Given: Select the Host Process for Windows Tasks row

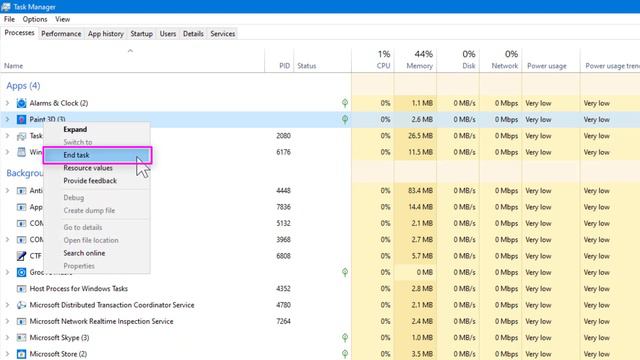Looking at the screenshot, I should (320, 289).
